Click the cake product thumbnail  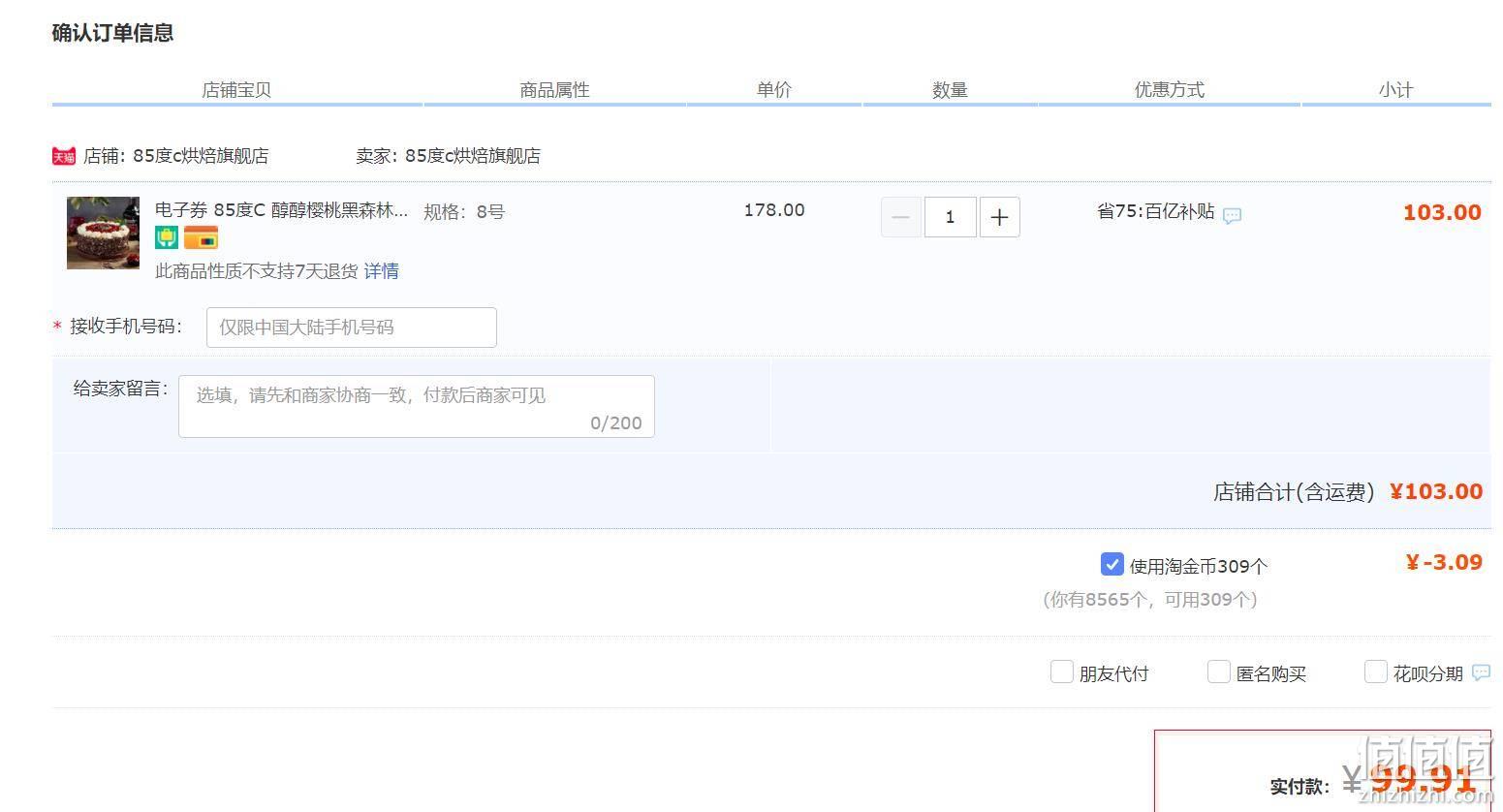pyautogui.click(x=103, y=233)
